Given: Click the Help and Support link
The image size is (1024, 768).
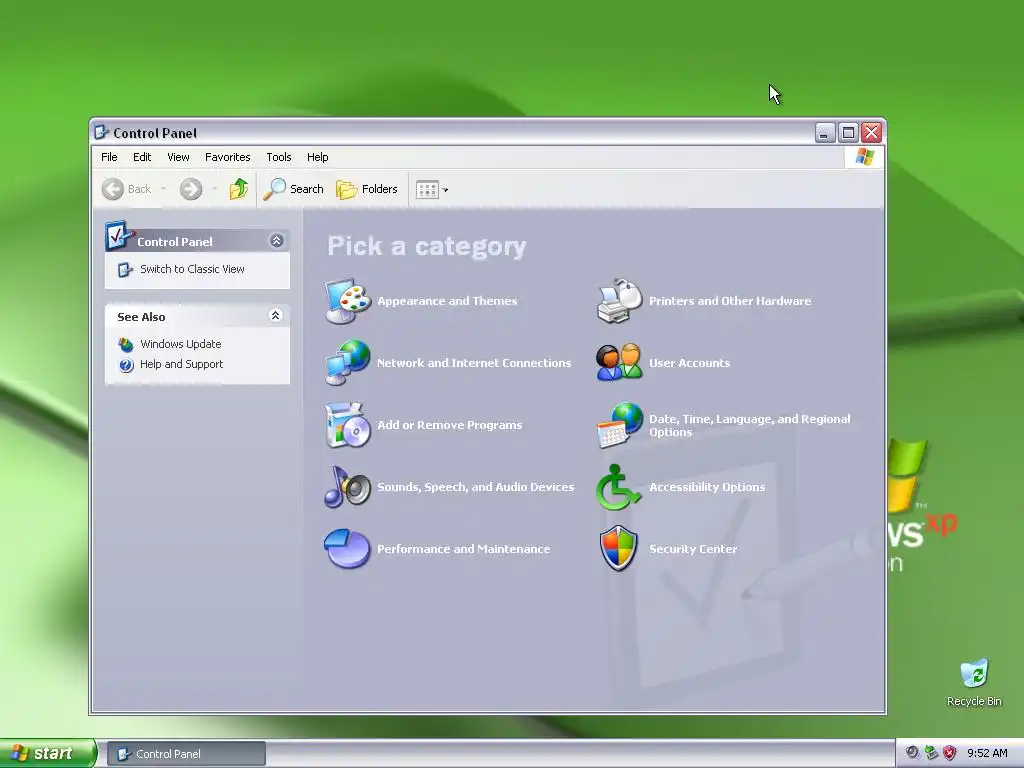Looking at the screenshot, I should (x=182, y=364).
